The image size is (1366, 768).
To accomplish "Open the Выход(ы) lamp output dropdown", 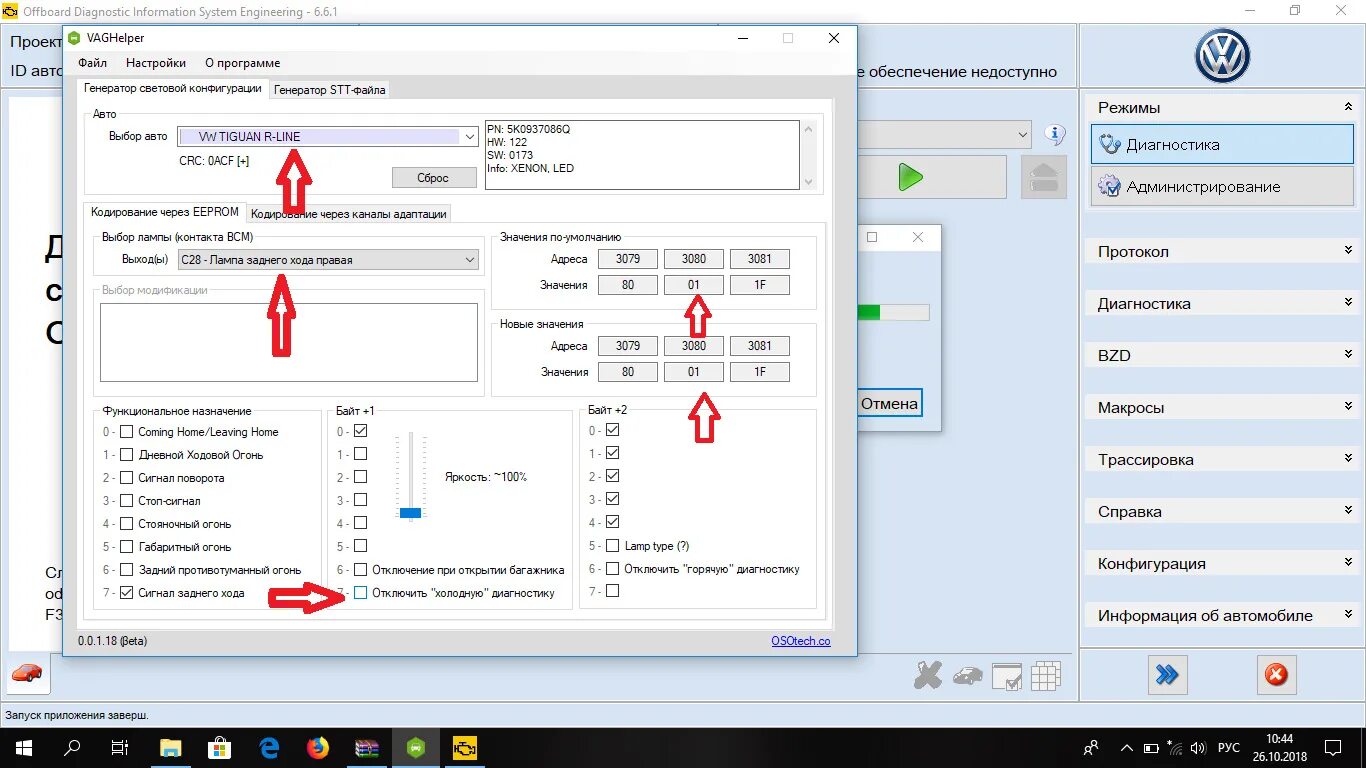I will click(328, 260).
